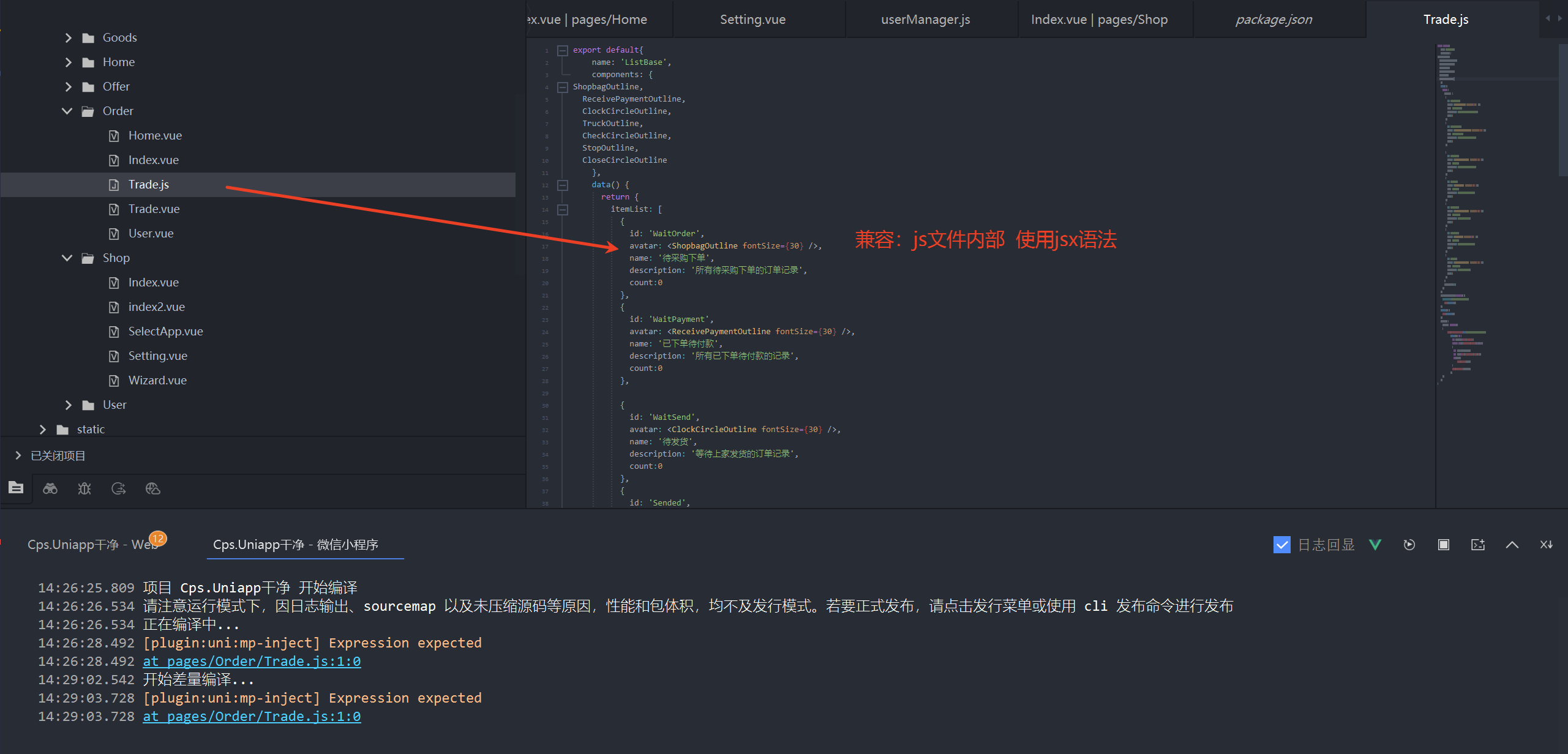This screenshot has height=754, width=1568.
Task: Click the green Vue icon in console toolbar
Action: coord(1375,545)
